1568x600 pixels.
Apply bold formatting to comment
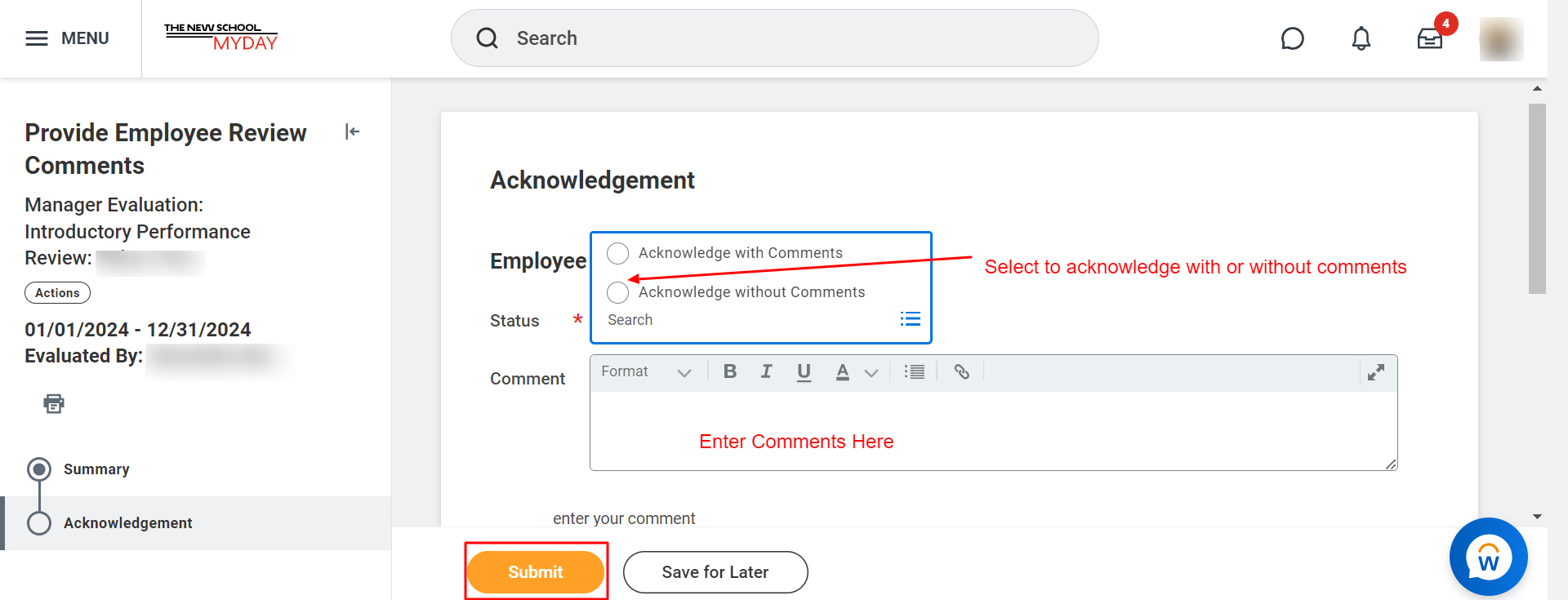730,372
